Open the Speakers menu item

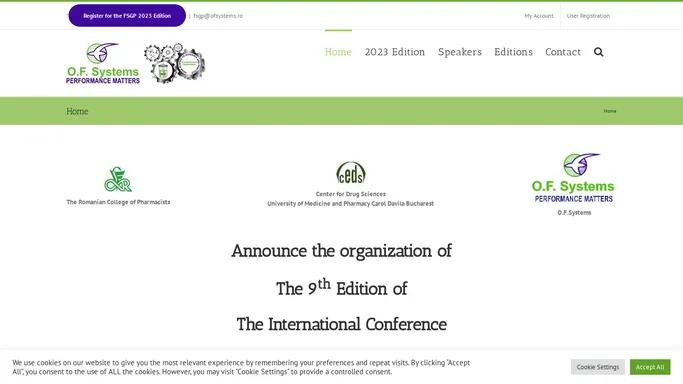click(x=460, y=52)
